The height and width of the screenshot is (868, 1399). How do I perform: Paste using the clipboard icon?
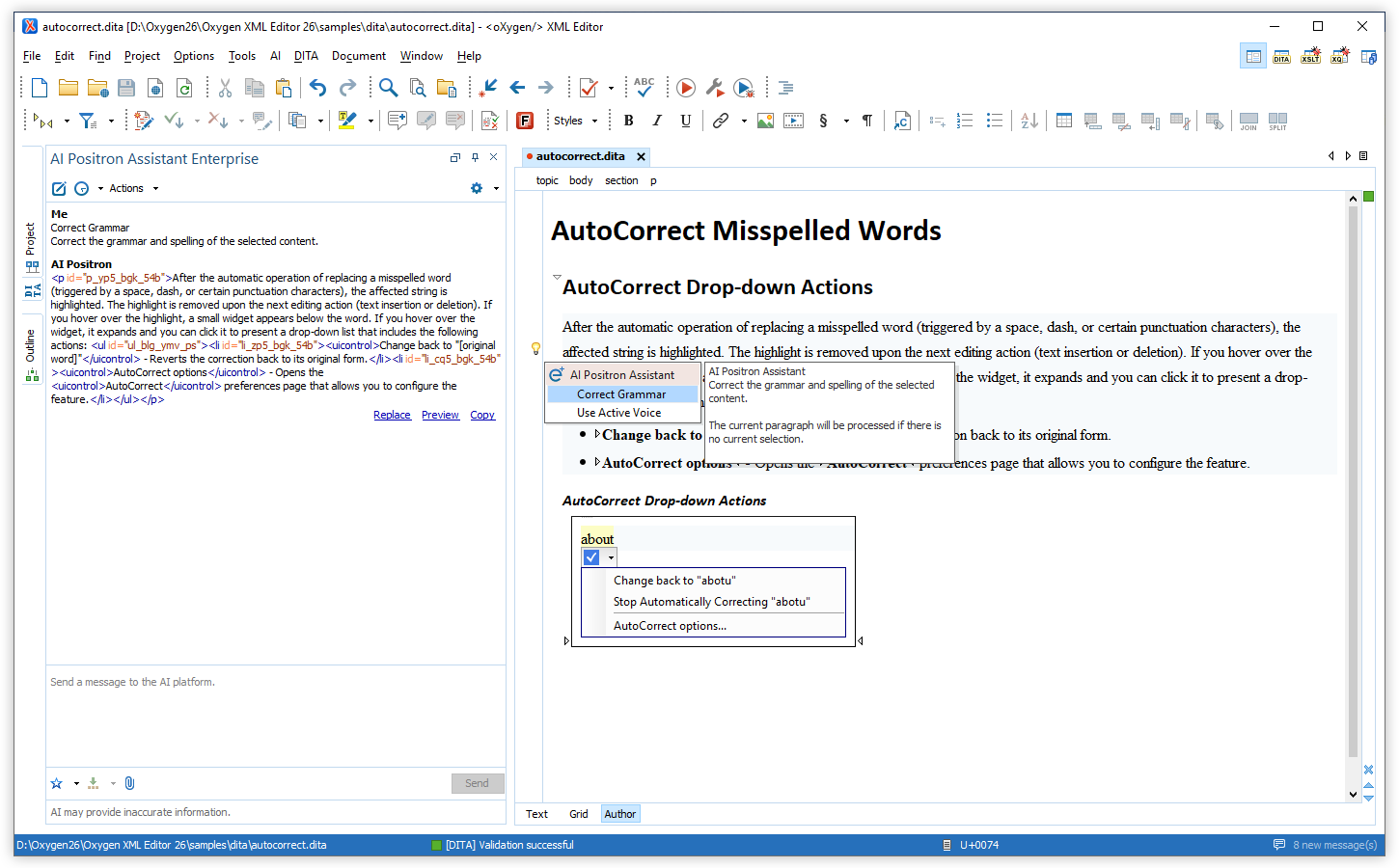(284, 88)
